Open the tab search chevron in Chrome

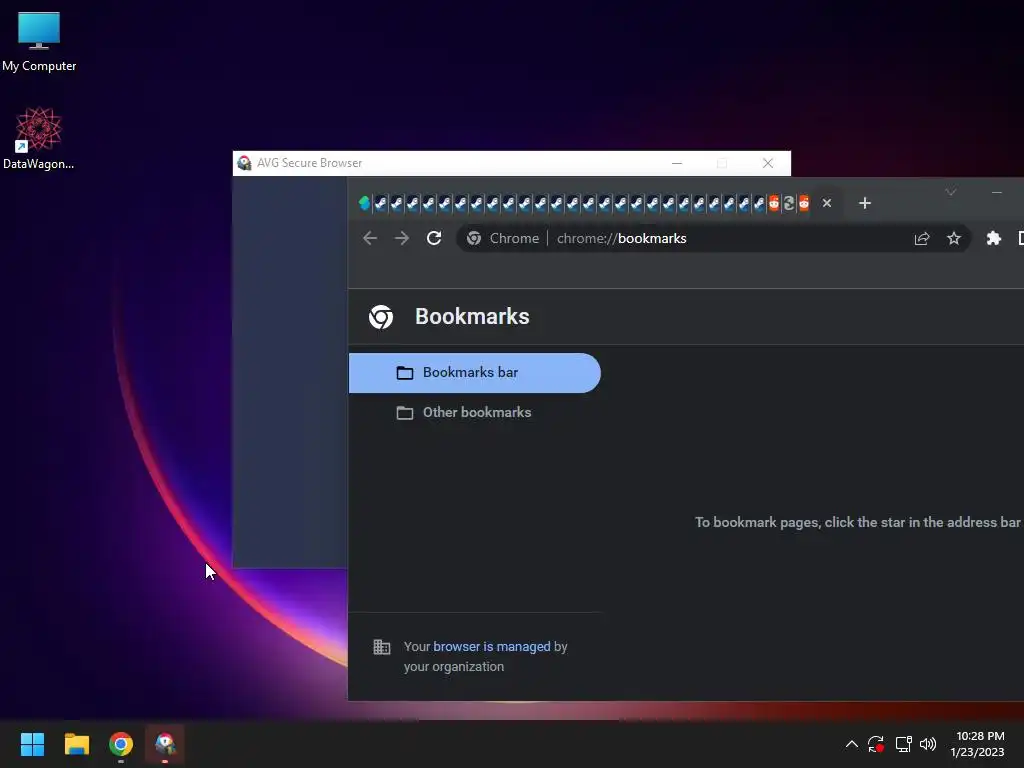tap(951, 192)
